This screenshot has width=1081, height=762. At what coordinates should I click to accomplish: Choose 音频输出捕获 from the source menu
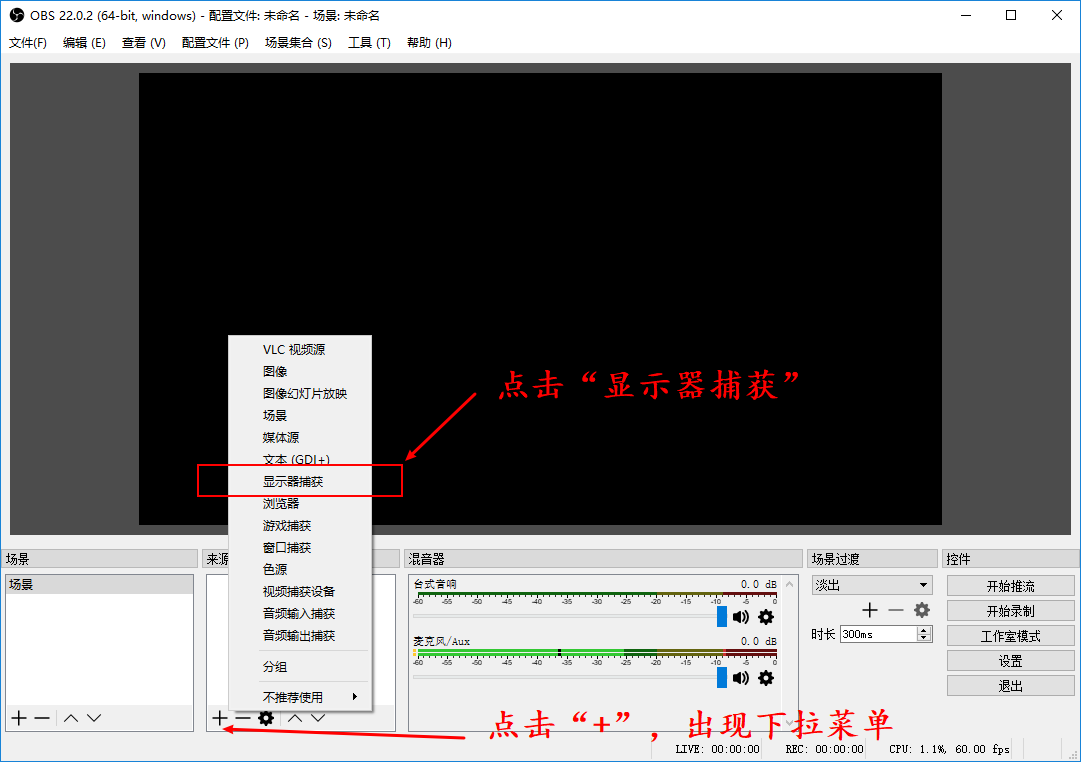click(300, 636)
